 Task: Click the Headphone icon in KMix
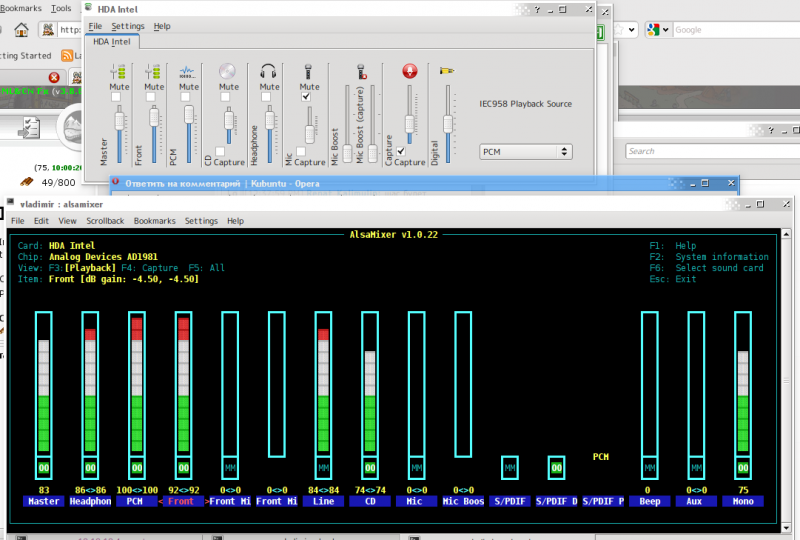coord(268,71)
